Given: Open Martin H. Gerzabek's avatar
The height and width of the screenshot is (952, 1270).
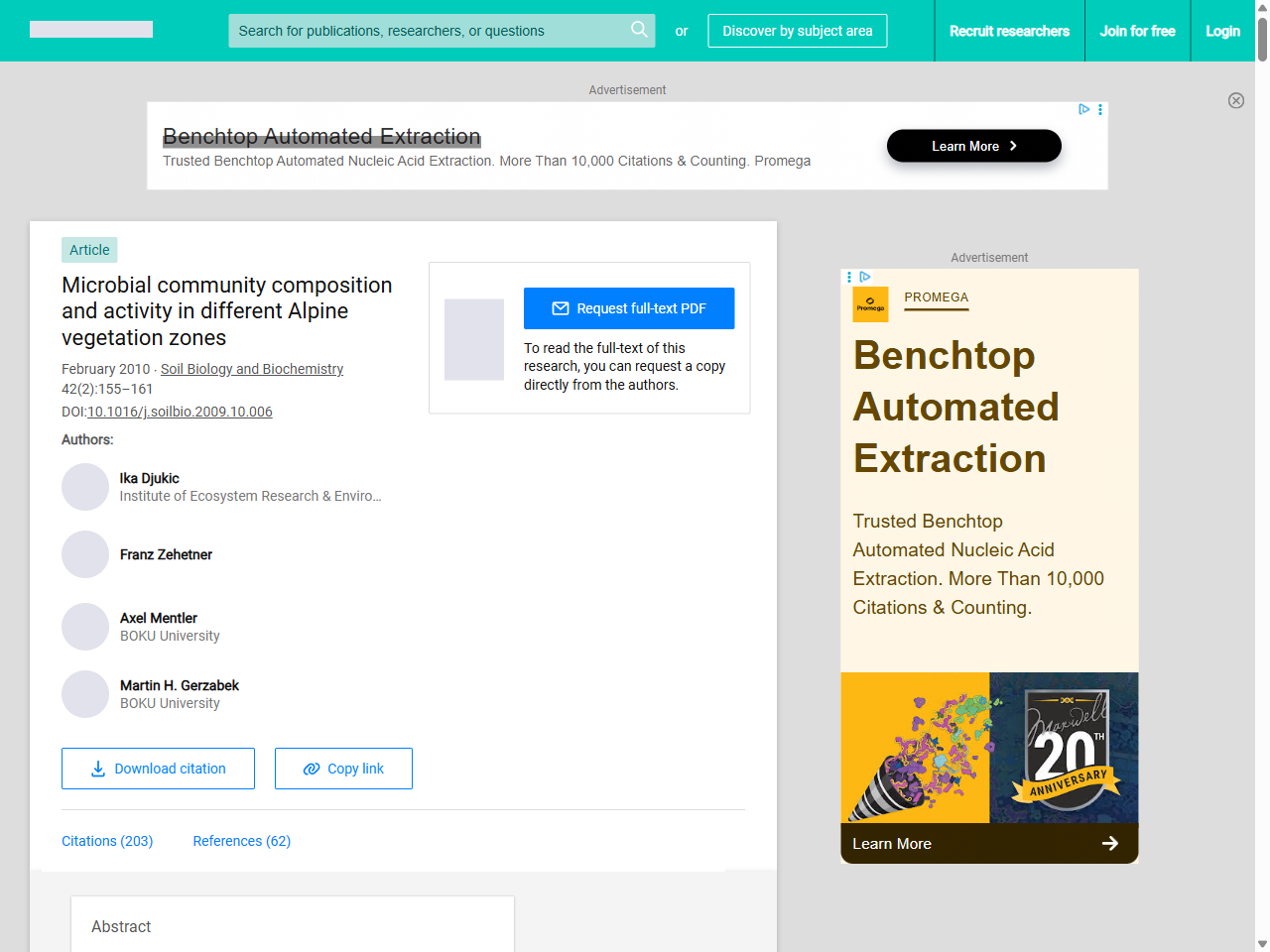Looking at the screenshot, I should point(85,694).
